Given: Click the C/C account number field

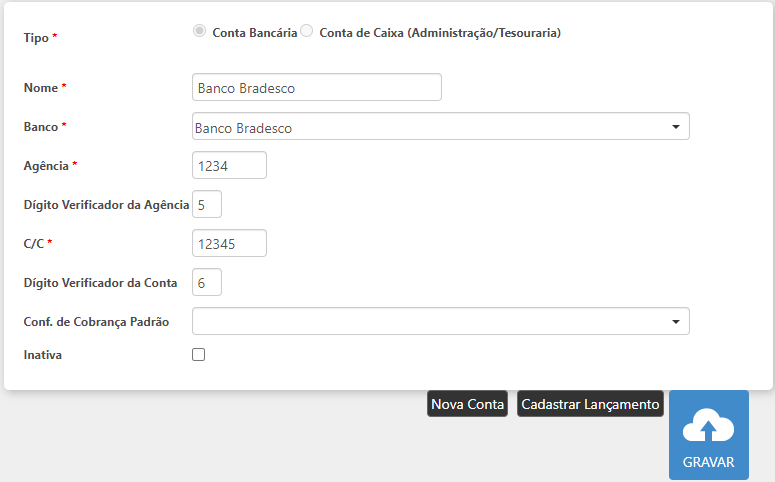Looking at the screenshot, I should [x=229, y=243].
